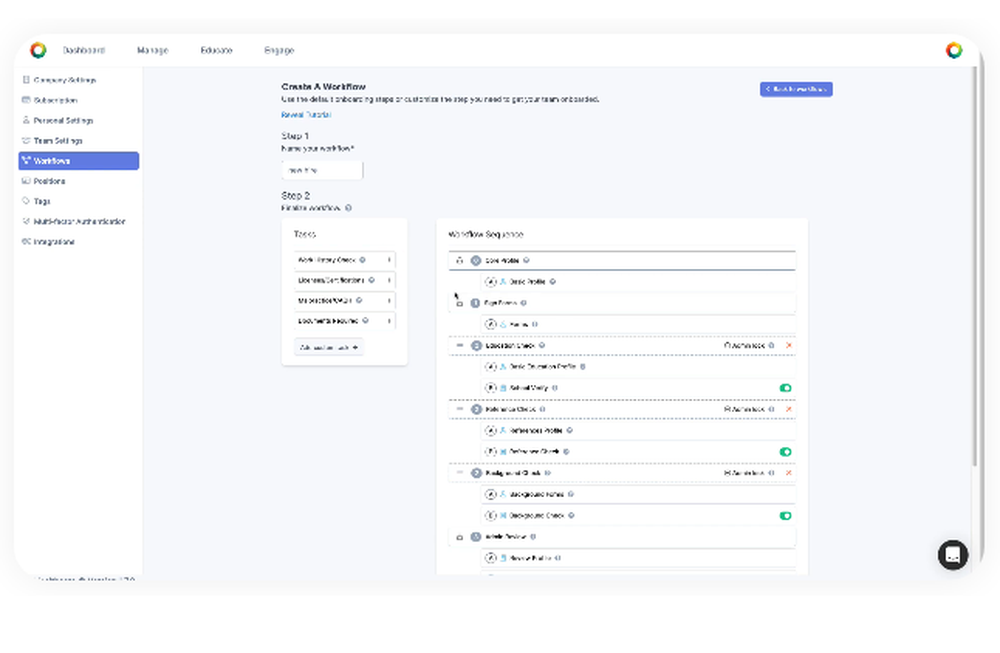Open the Educate menu

pyautogui.click(x=216, y=50)
